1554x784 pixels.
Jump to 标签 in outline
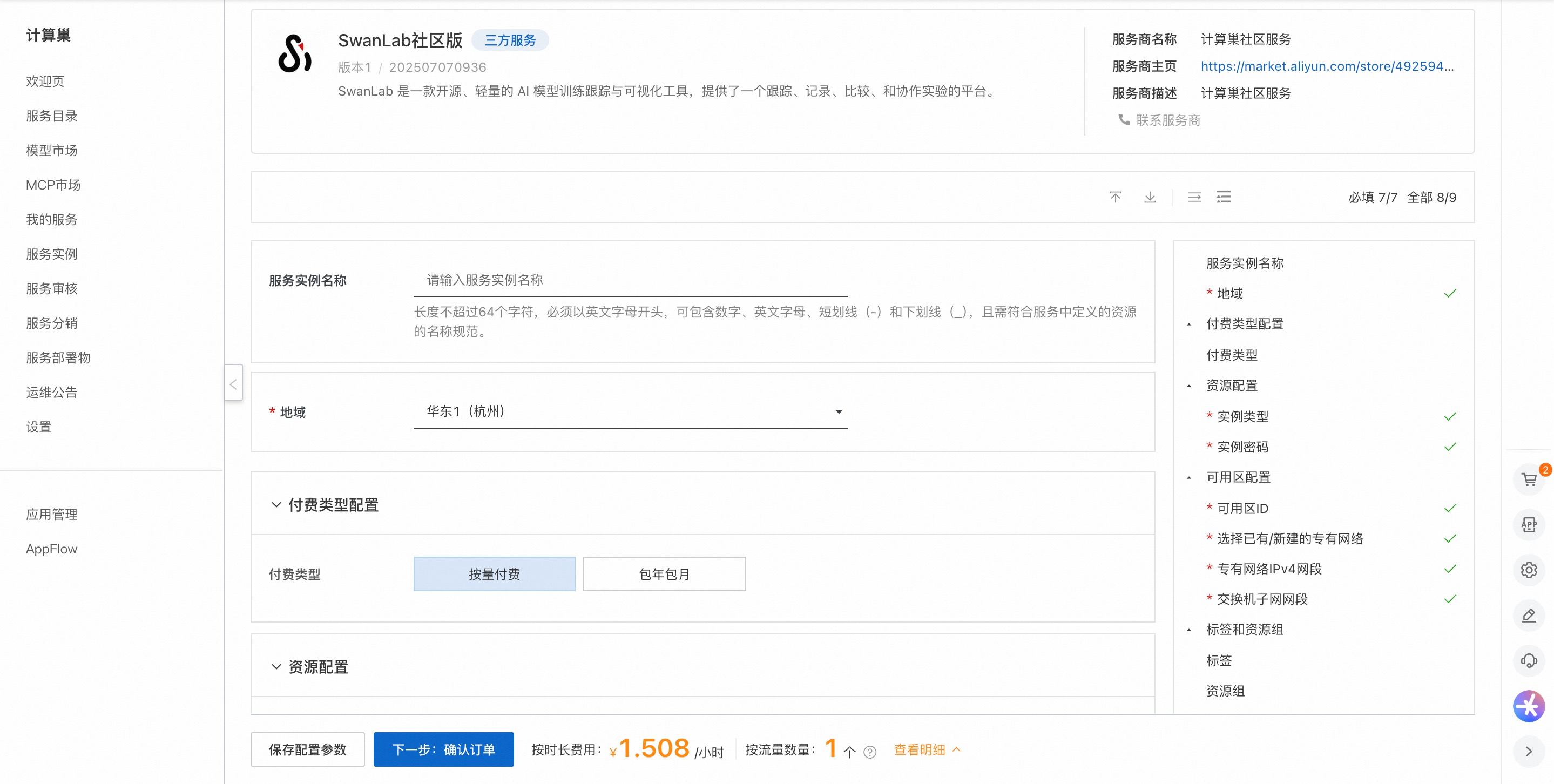point(1219,660)
